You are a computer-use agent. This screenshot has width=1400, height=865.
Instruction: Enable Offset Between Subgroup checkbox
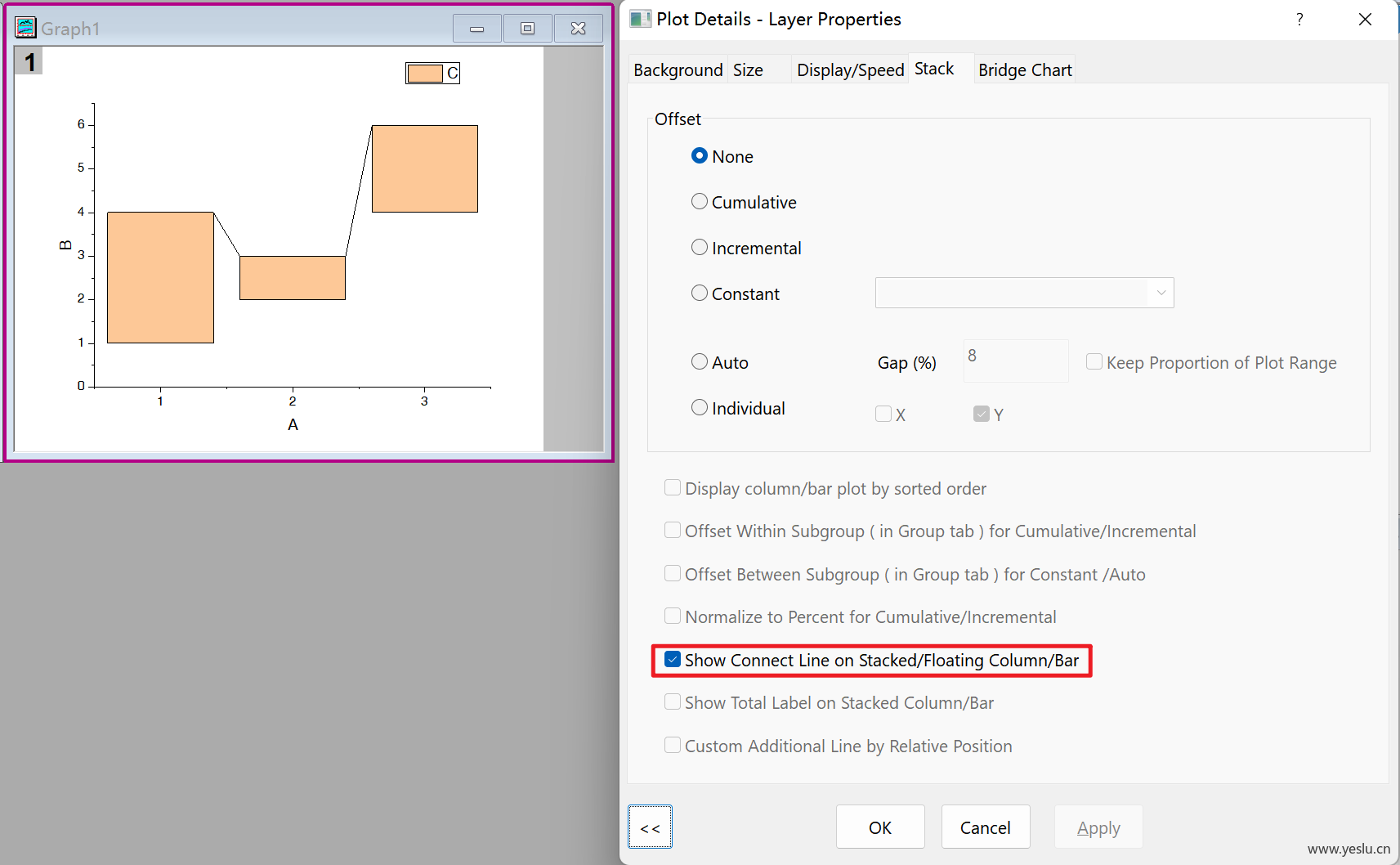[673, 573]
